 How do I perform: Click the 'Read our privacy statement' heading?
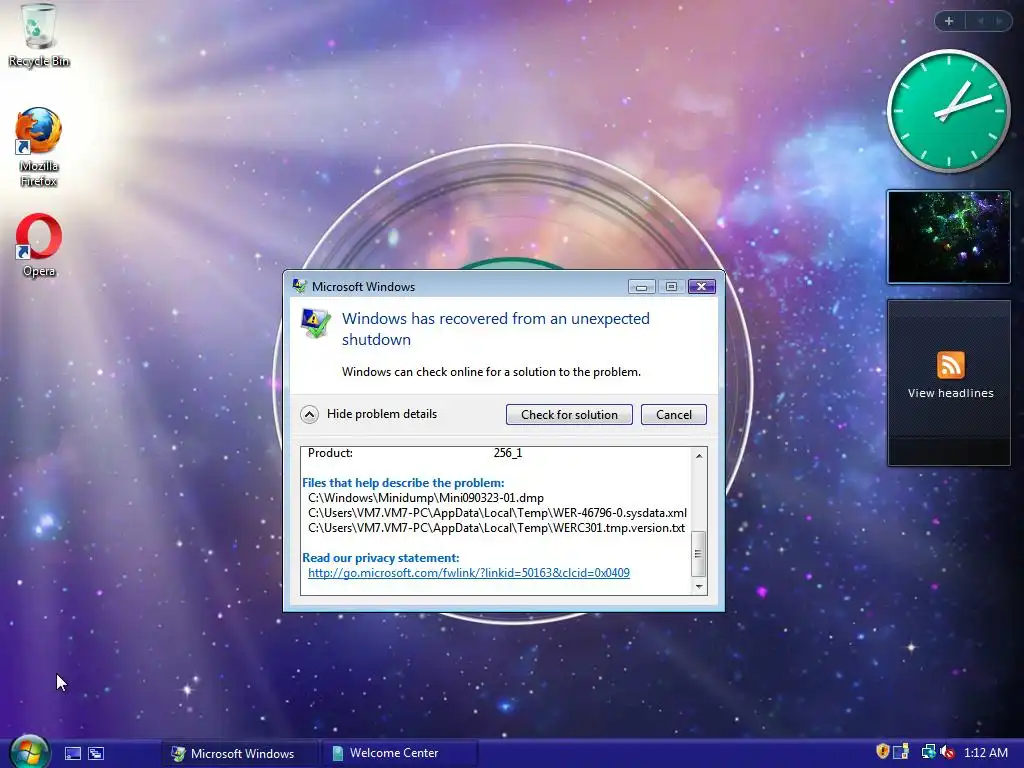pyautogui.click(x=381, y=558)
